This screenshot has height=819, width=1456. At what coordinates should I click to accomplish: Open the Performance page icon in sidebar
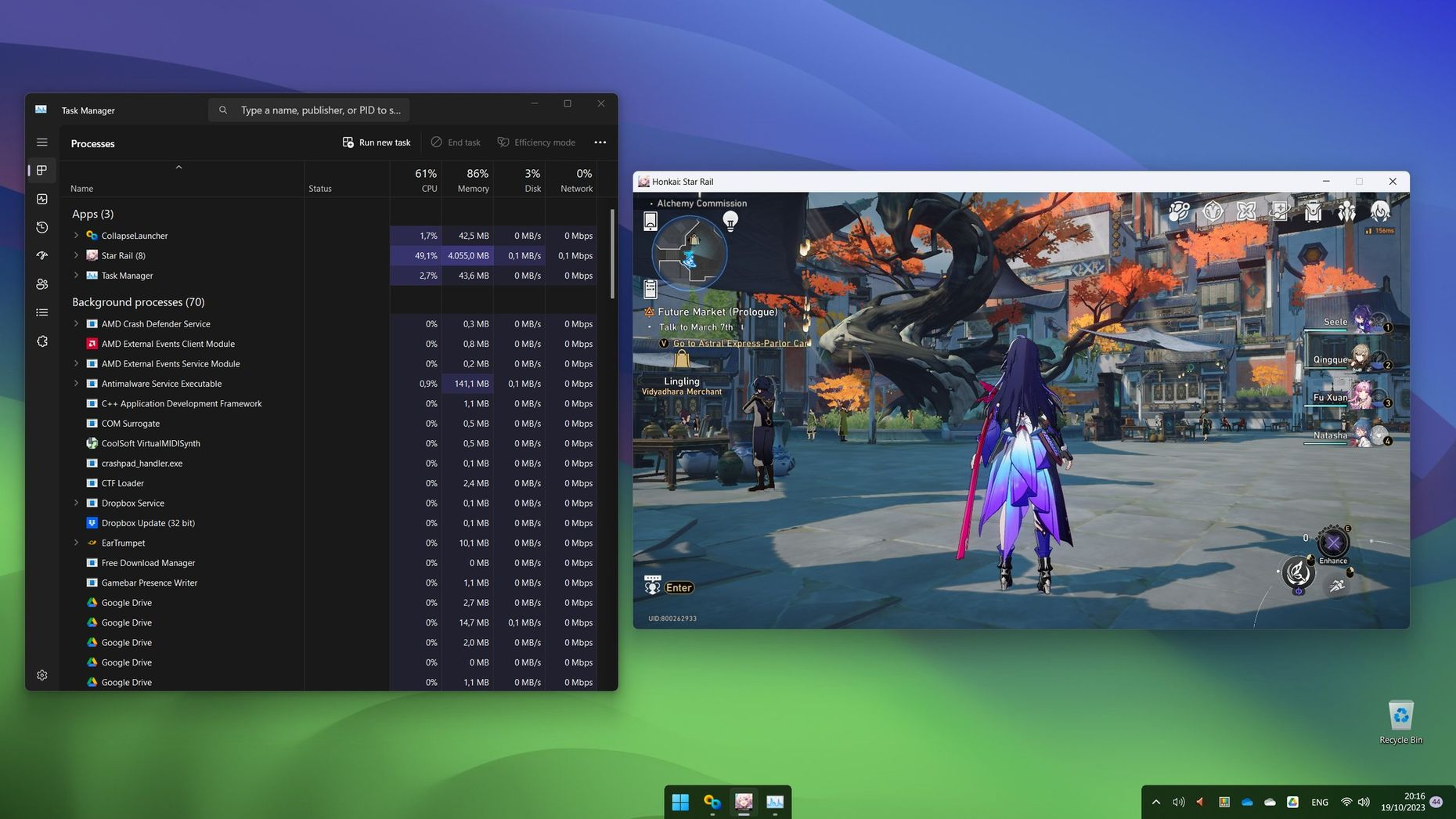[41, 199]
